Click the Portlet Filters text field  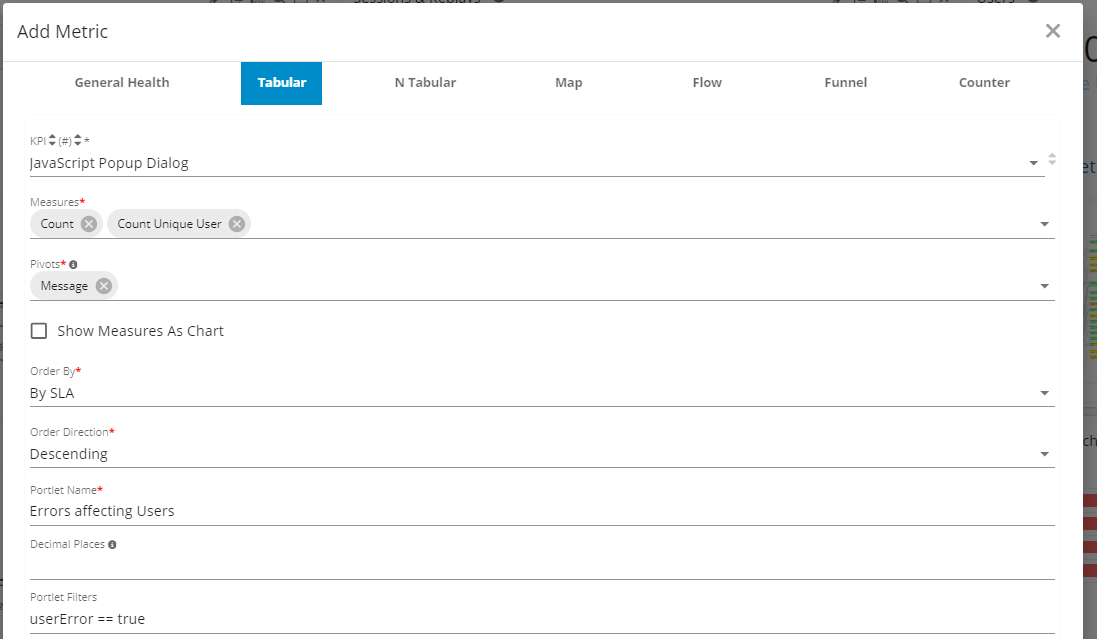point(540,619)
